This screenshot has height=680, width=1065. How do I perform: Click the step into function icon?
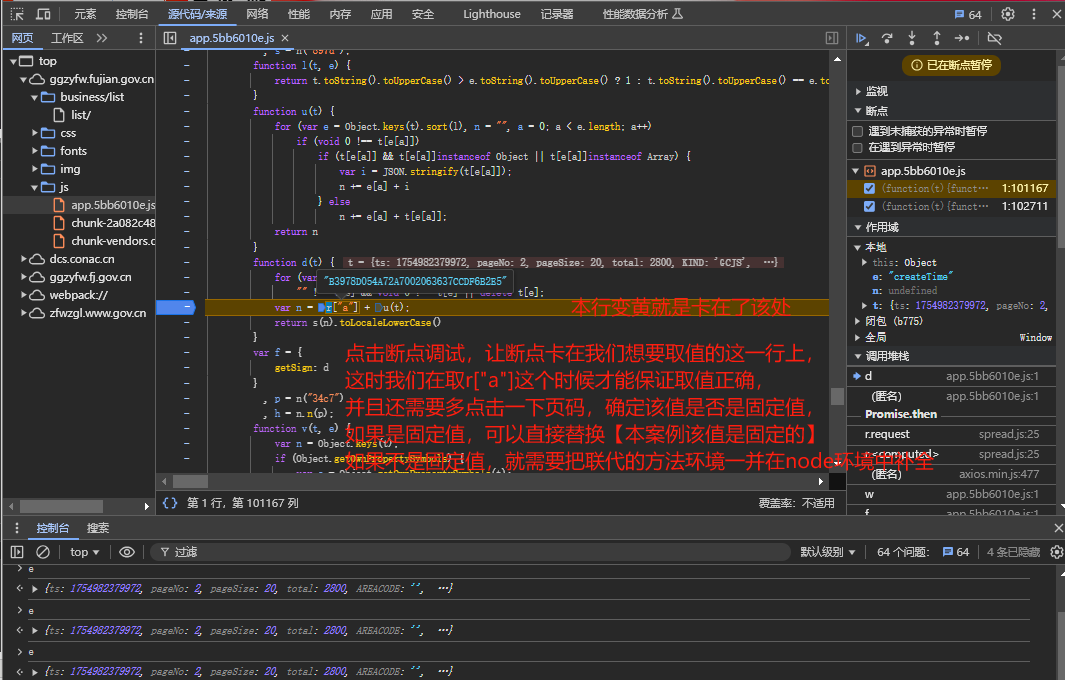coord(912,38)
